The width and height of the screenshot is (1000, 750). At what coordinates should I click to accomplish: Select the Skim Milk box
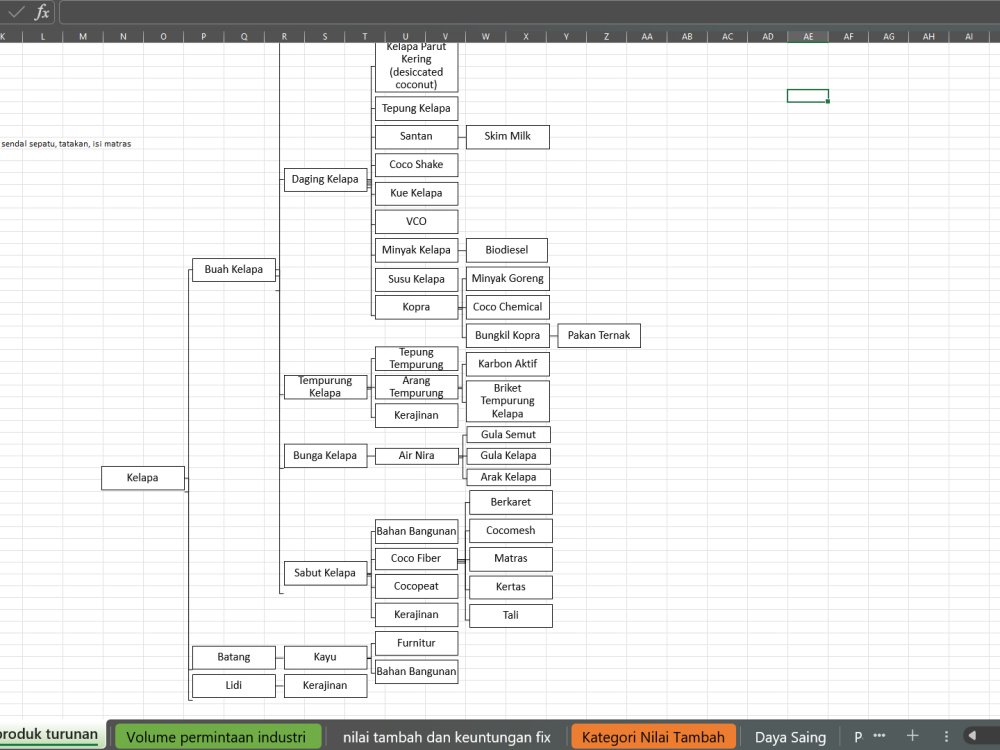[x=508, y=136]
